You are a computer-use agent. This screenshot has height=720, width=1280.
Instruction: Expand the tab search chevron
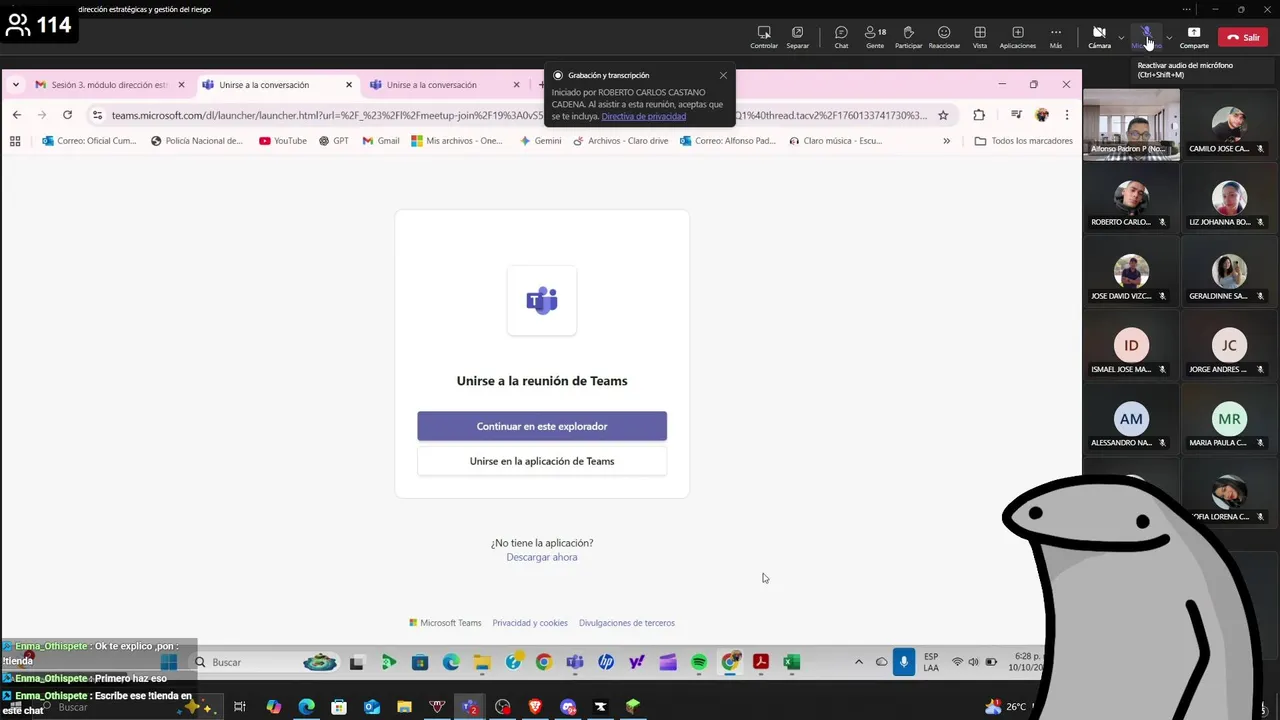point(16,85)
